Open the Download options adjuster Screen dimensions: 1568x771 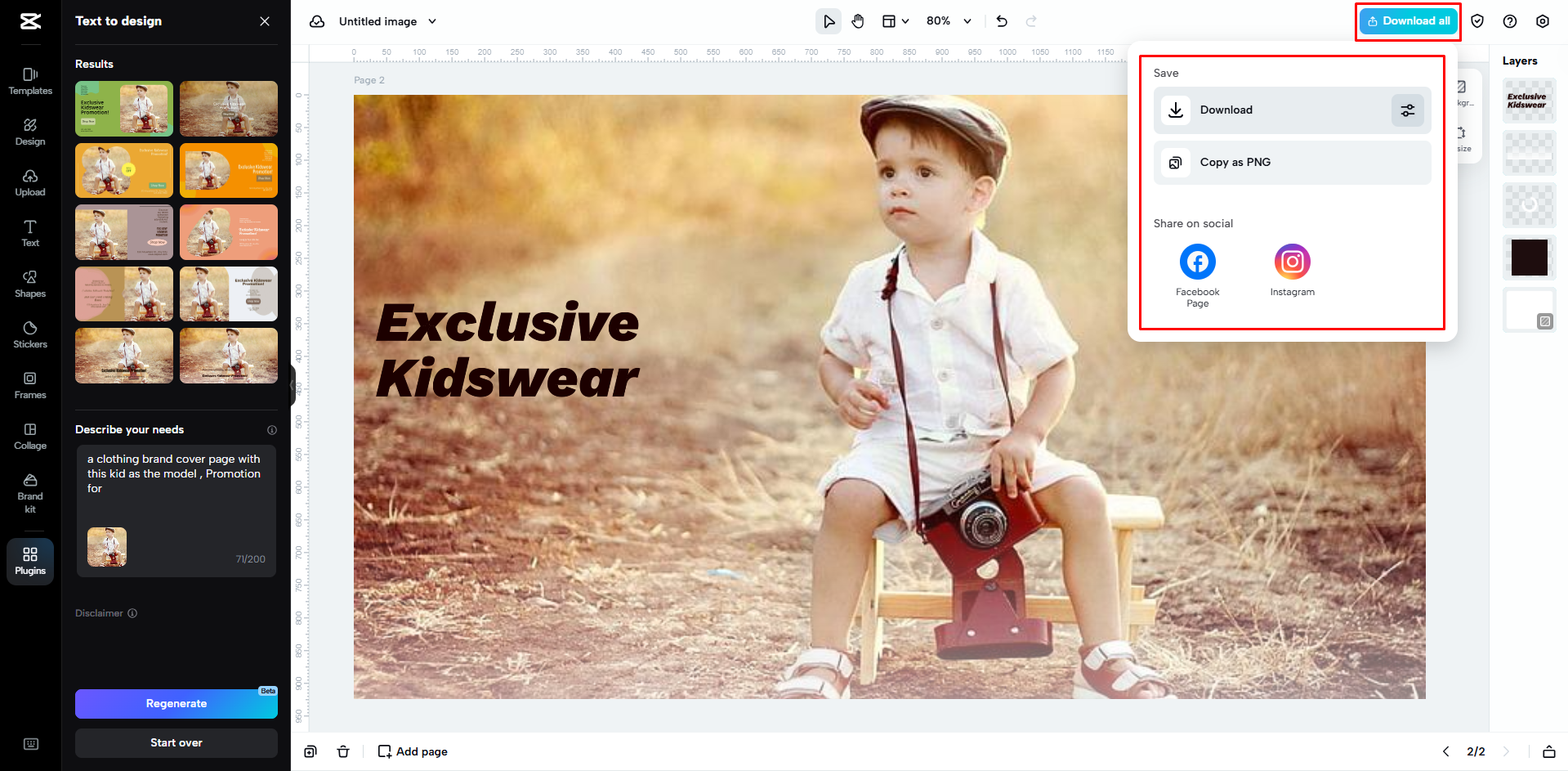pos(1407,110)
